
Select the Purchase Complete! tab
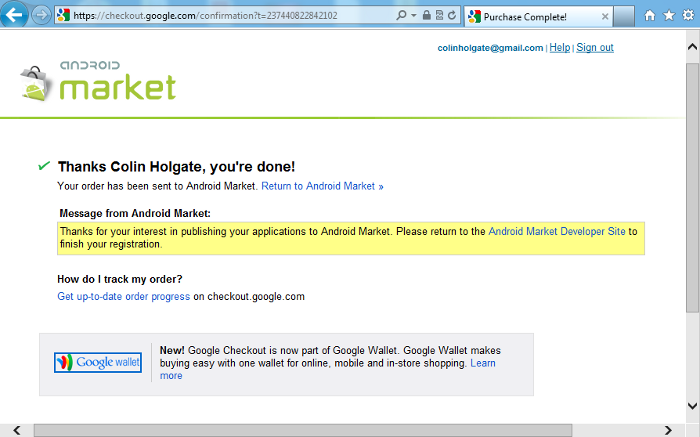pyautogui.click(x=538, y=17)
